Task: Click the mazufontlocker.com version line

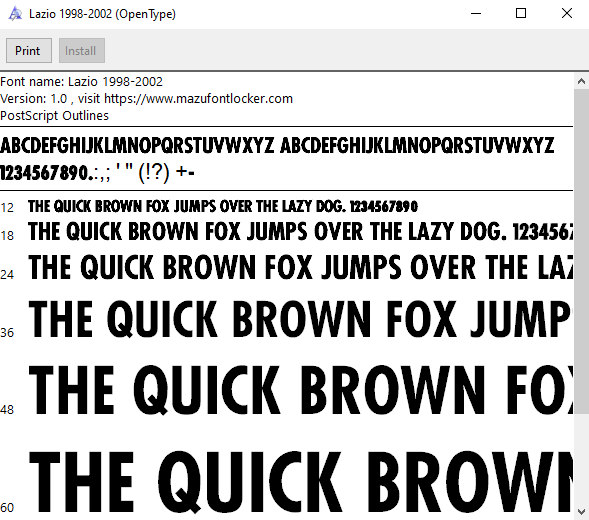Action: 146,99
